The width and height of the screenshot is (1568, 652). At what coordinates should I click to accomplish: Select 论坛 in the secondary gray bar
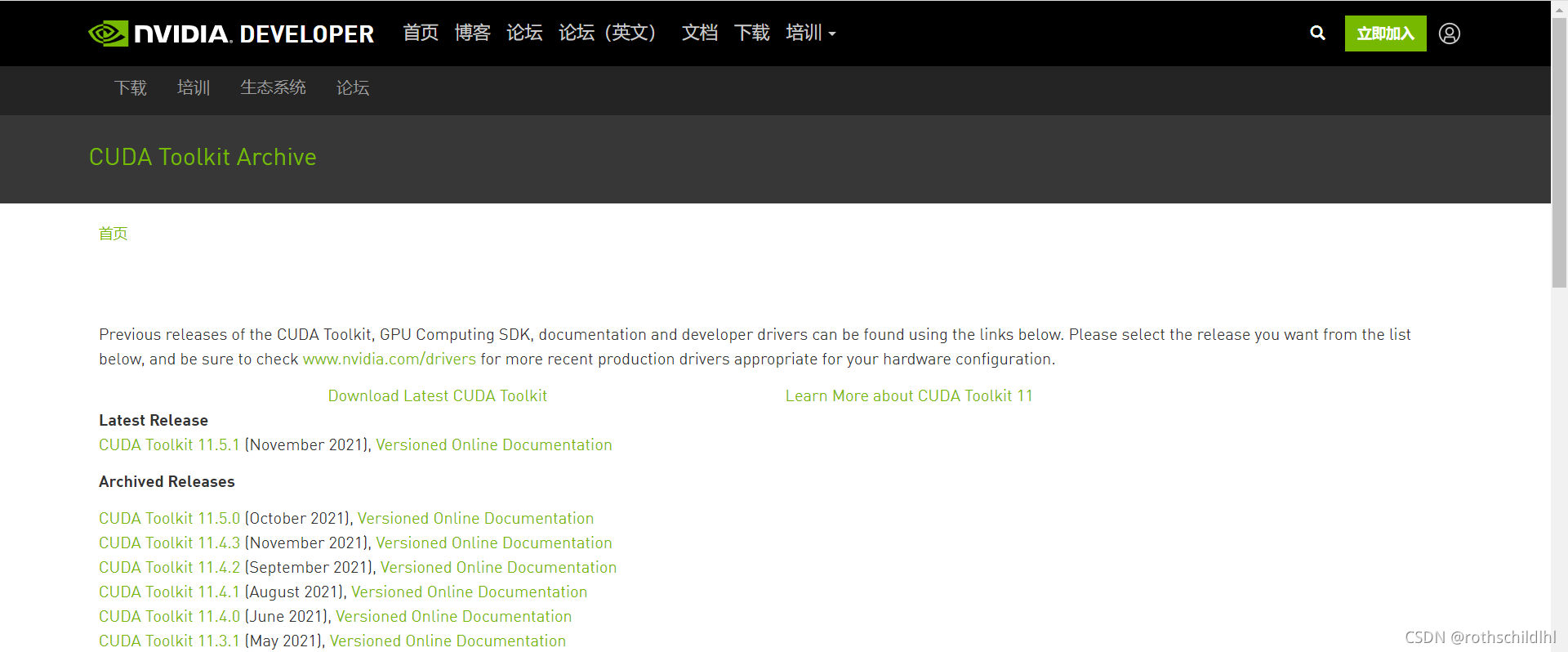pyautogui.click(x=353, y=87)
